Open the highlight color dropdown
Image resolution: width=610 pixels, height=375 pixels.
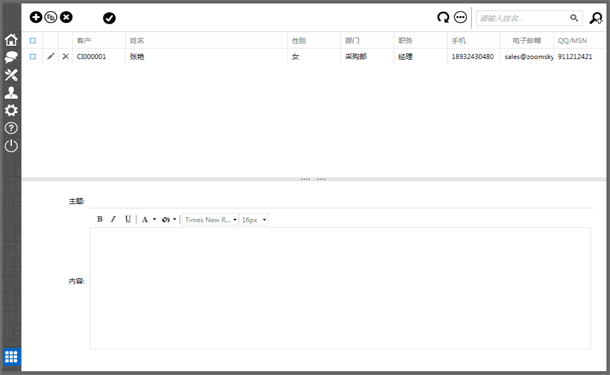click(169, 219)
